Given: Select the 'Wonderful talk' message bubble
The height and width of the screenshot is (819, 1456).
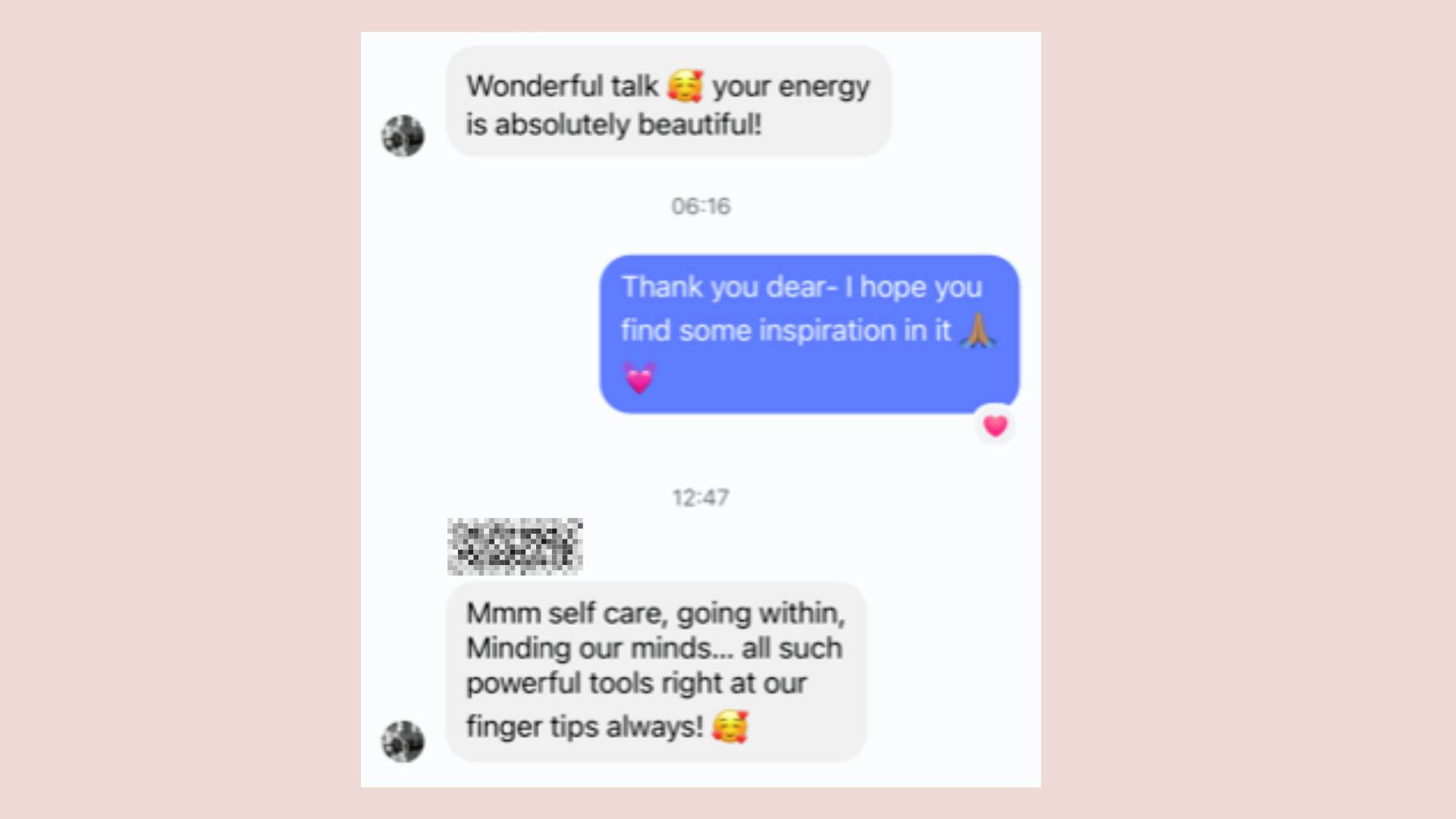Looking at the screenshot, I should tap(668, 102).
